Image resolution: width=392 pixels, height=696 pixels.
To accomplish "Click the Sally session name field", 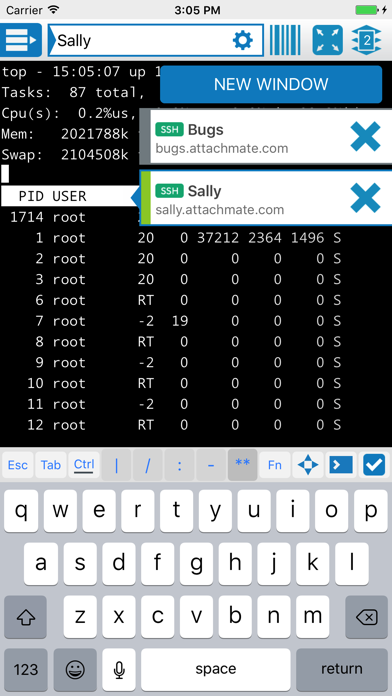I will click(x=155, y=40).
